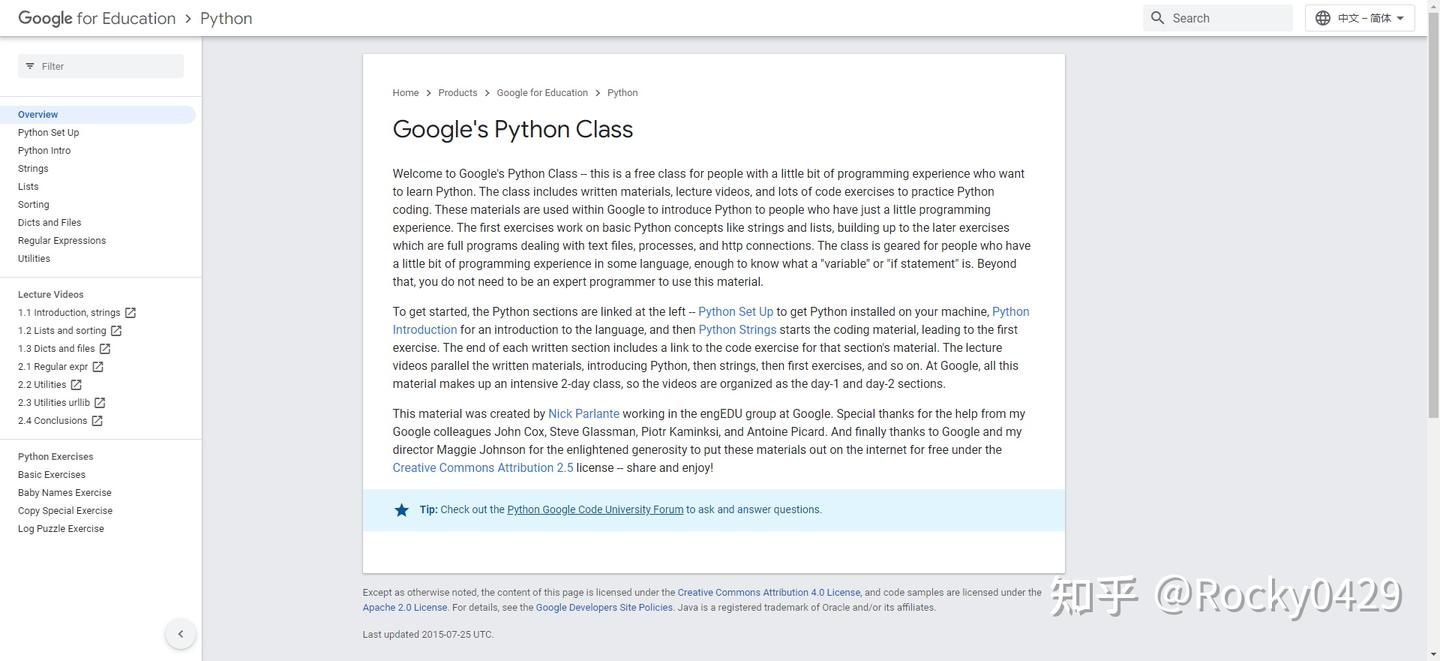
Task: Click Nick Parlante's name link
Action: pos(582,413)
